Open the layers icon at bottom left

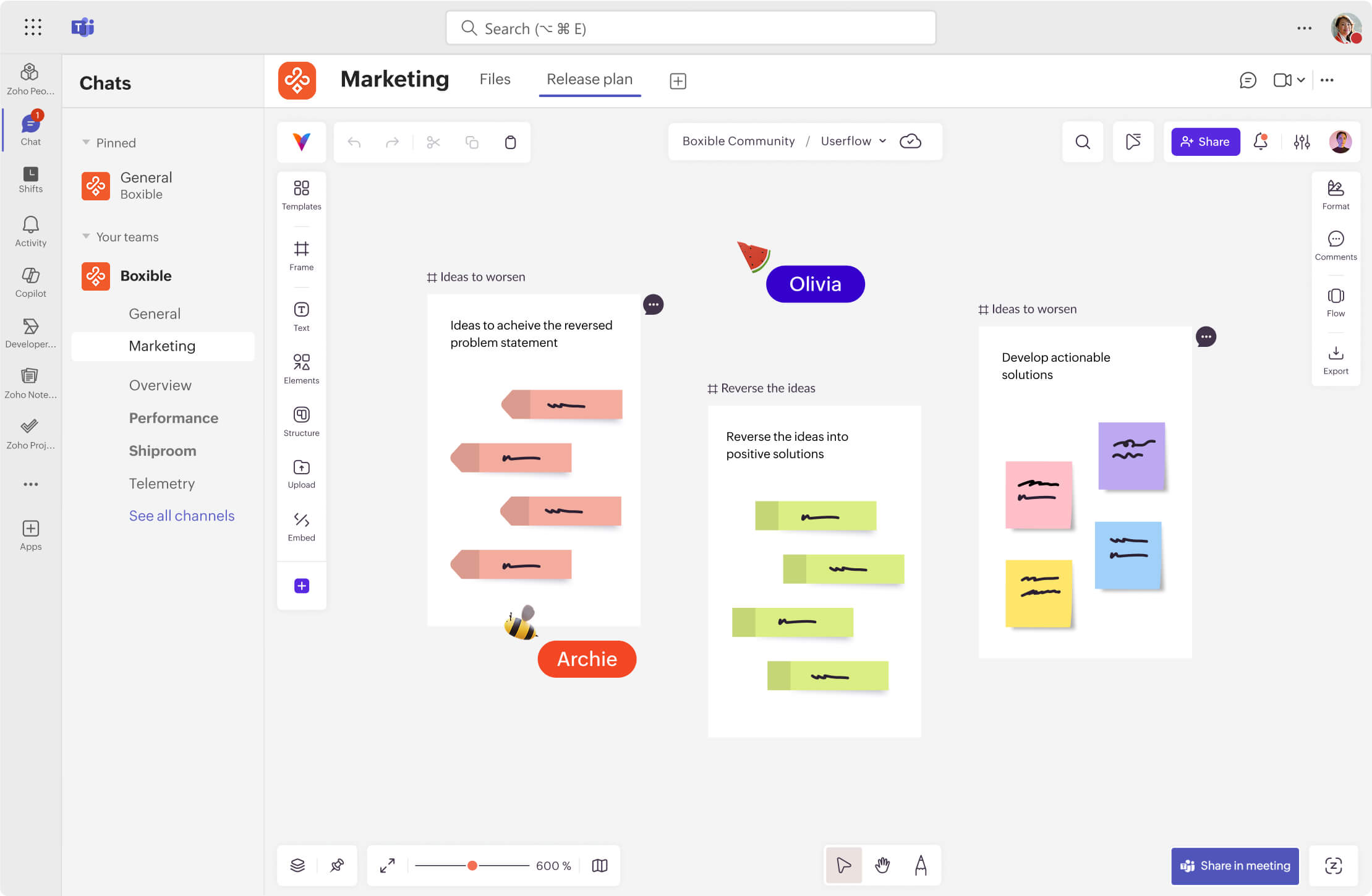pos(297,865)
